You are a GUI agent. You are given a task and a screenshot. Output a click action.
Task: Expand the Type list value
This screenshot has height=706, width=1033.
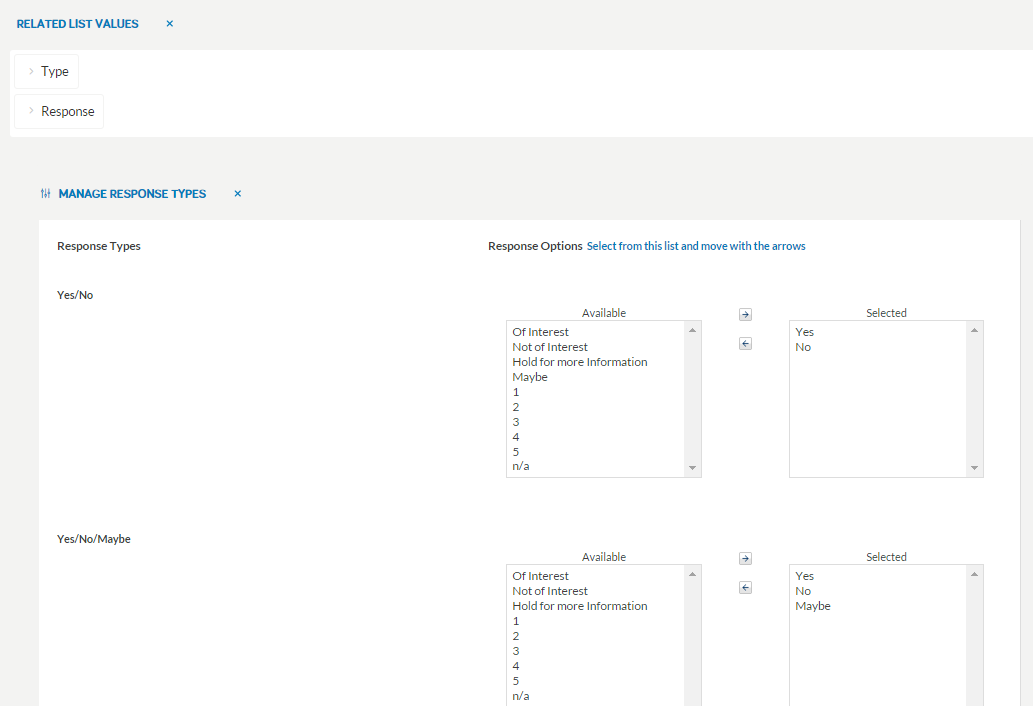(x=47, y=71)
